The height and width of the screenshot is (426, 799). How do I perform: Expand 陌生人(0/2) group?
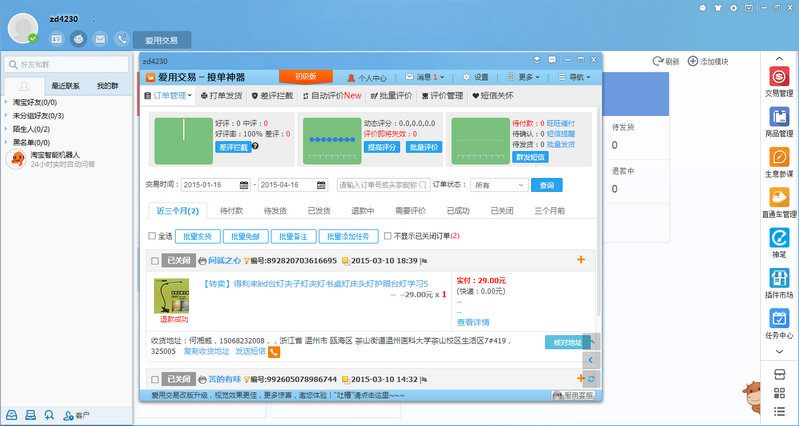(6, 129)
